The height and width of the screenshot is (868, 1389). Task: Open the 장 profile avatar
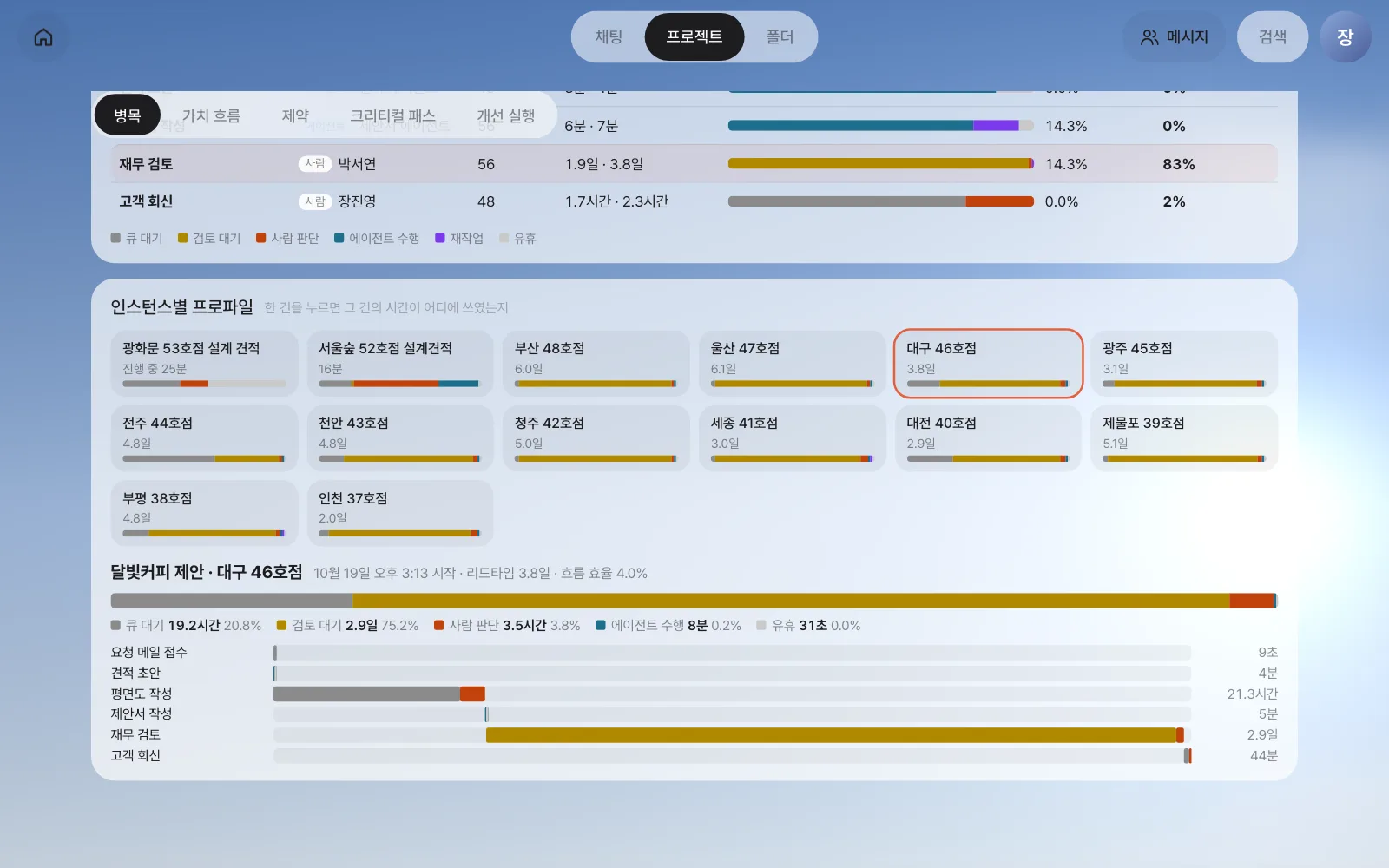point(1345,37)
